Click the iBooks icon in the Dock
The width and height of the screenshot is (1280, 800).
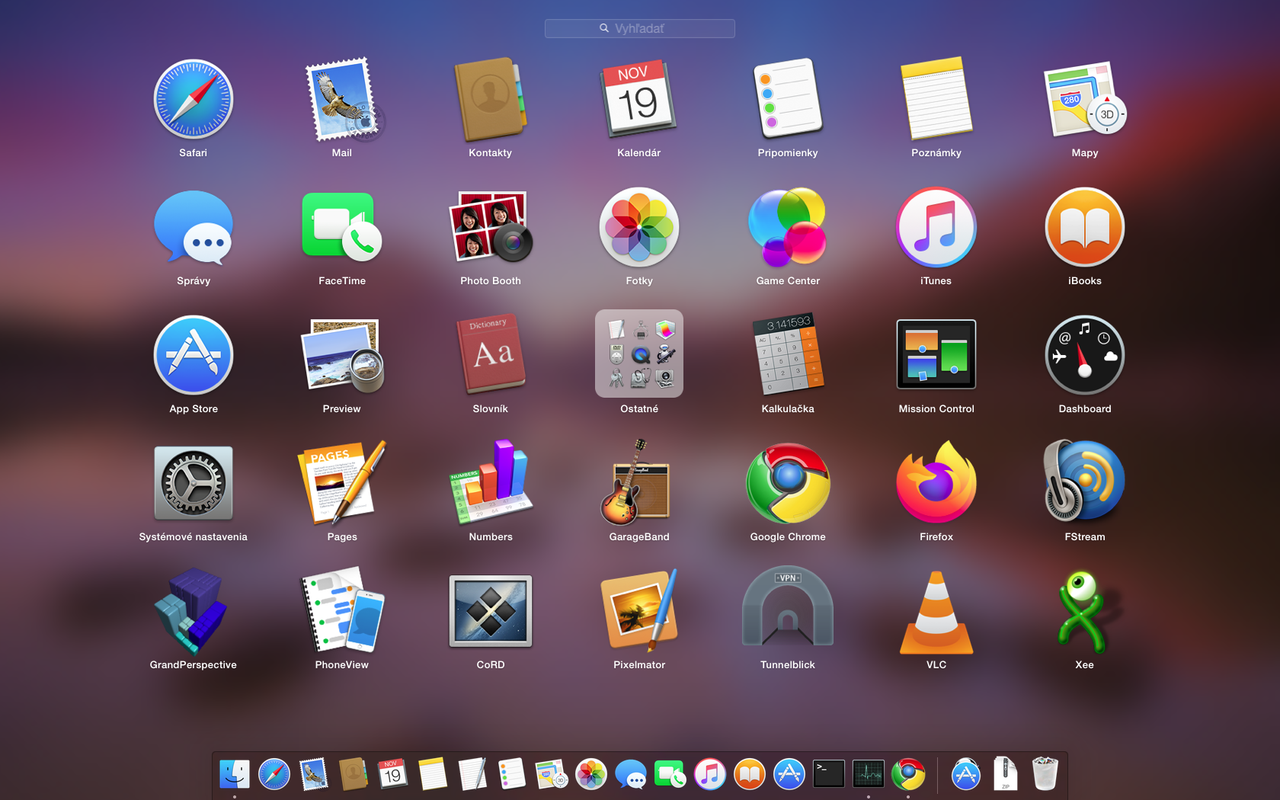749,773
